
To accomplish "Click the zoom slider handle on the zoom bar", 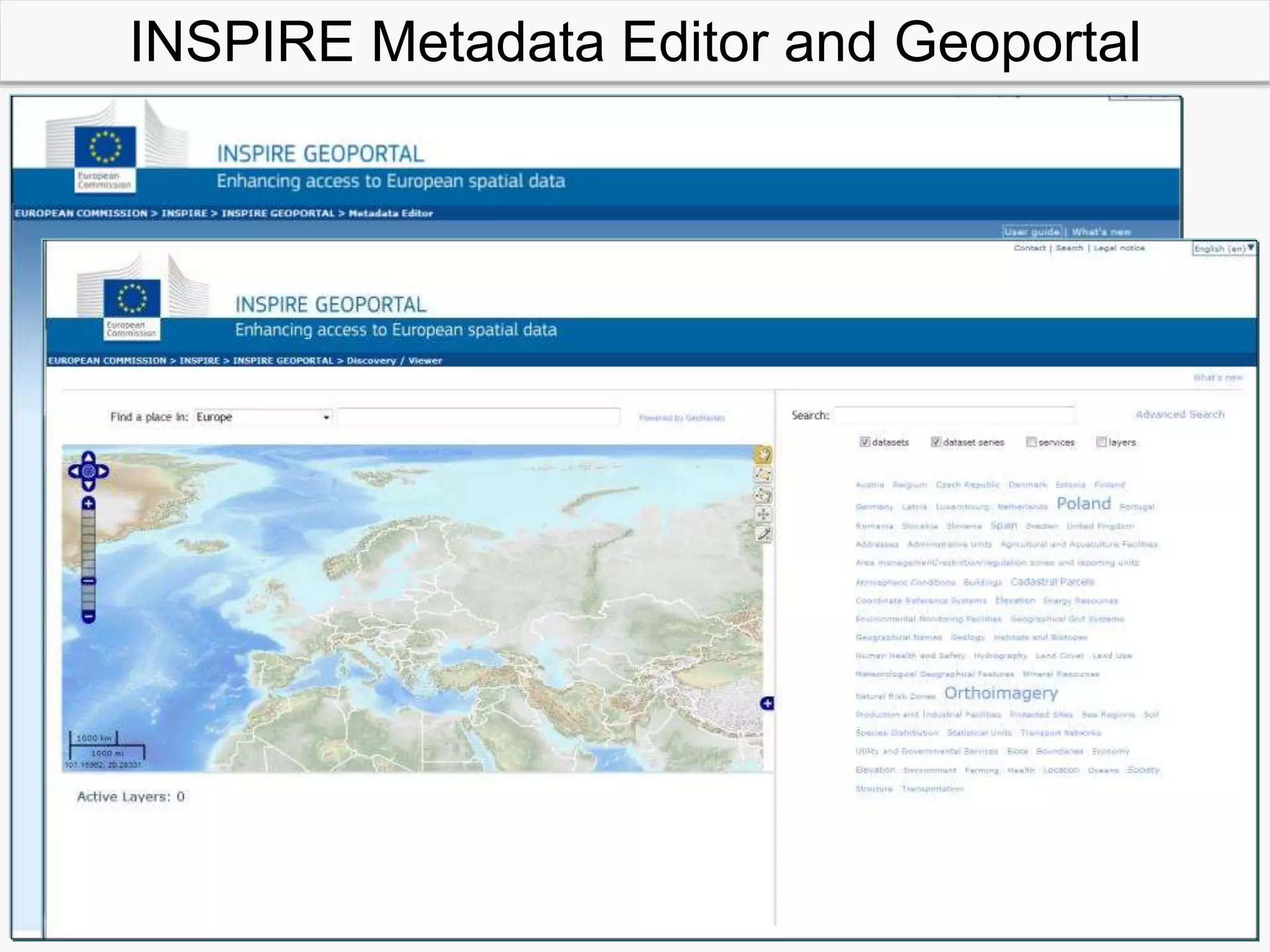I will (88, 581).
